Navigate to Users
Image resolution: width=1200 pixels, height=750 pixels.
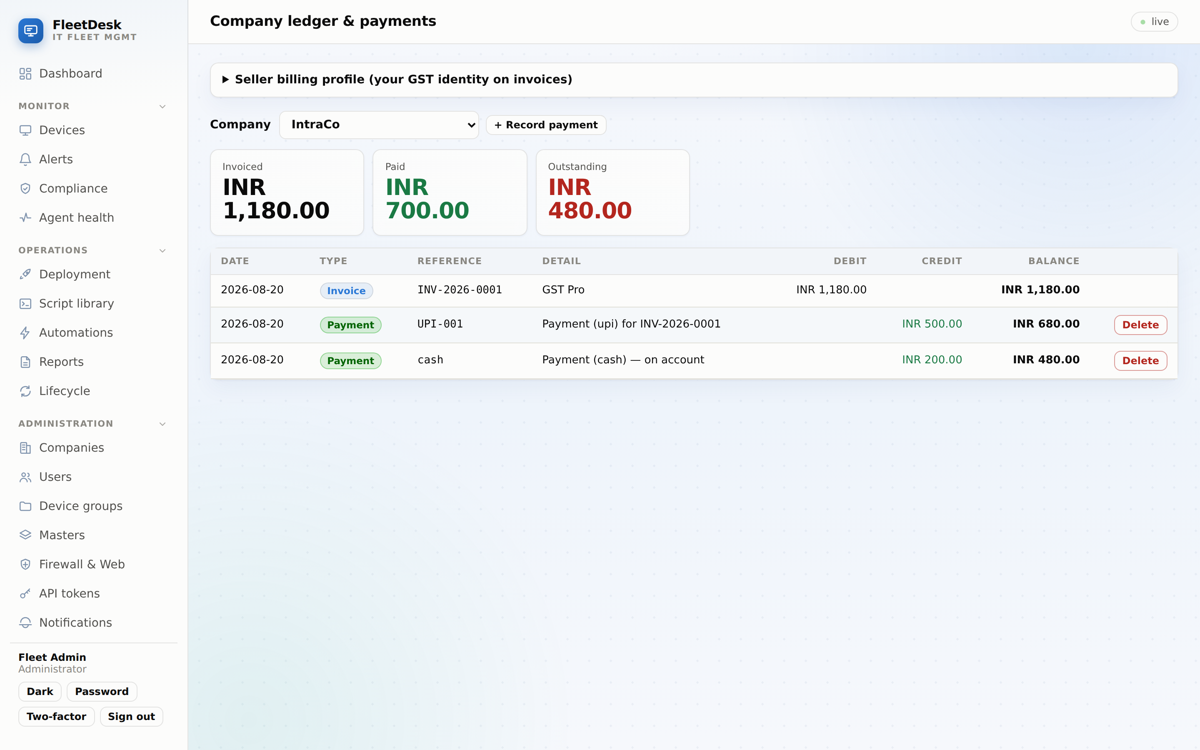[94, 477]
